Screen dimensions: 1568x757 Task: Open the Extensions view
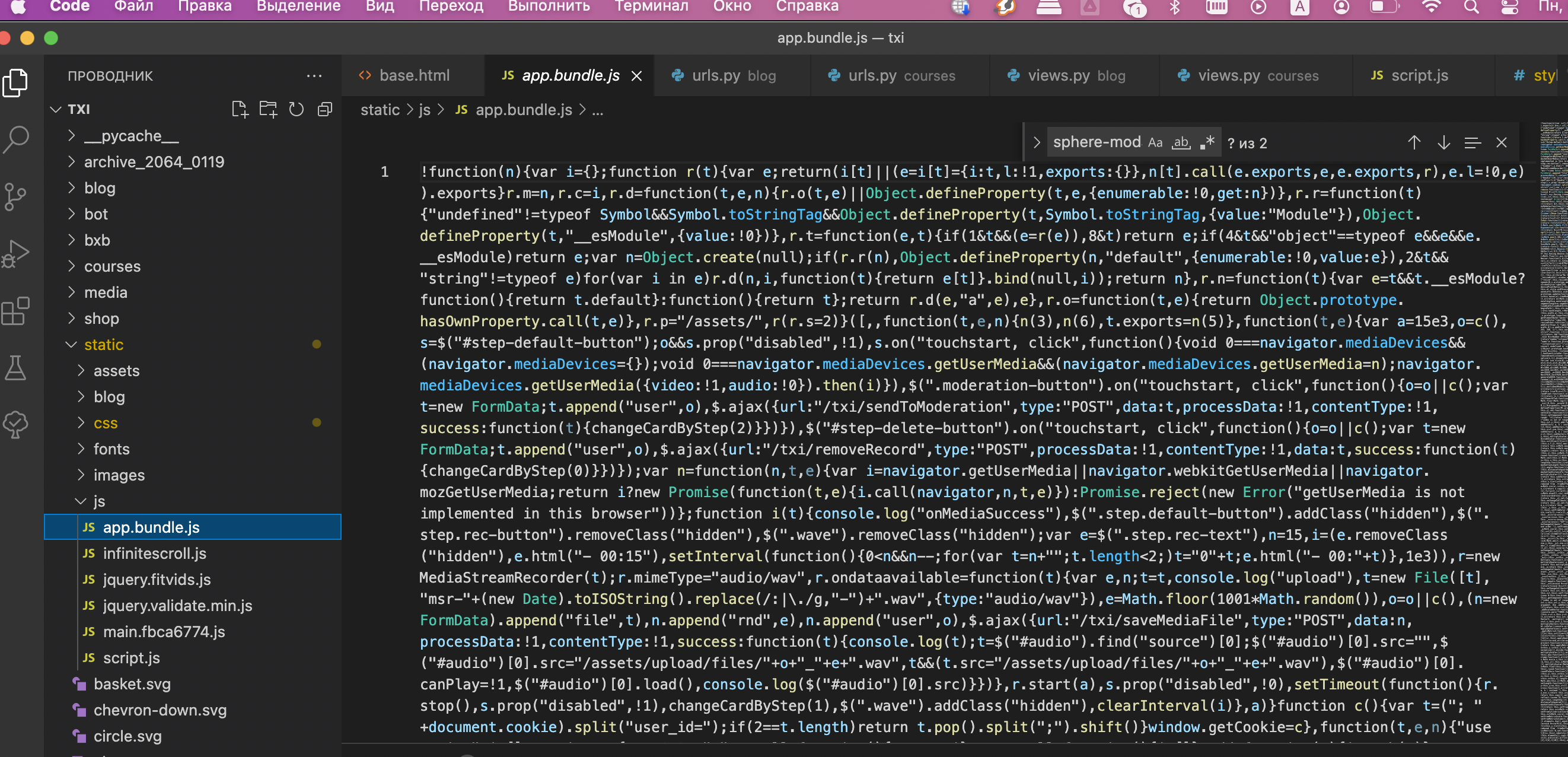pyautogui.click(x=17, y=311)
